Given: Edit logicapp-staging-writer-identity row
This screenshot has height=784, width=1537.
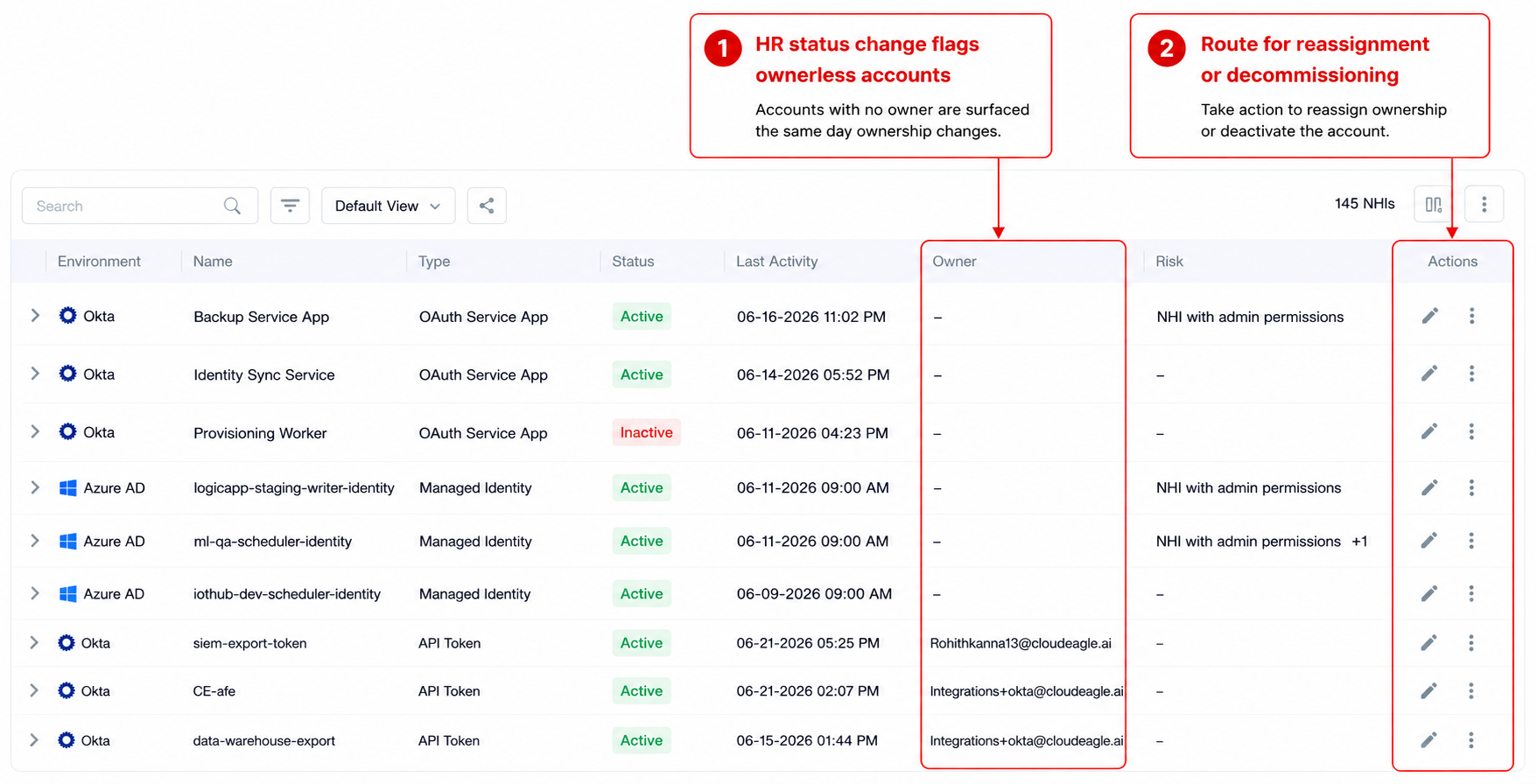Looking at the screenshot, I should (1429, 487).
